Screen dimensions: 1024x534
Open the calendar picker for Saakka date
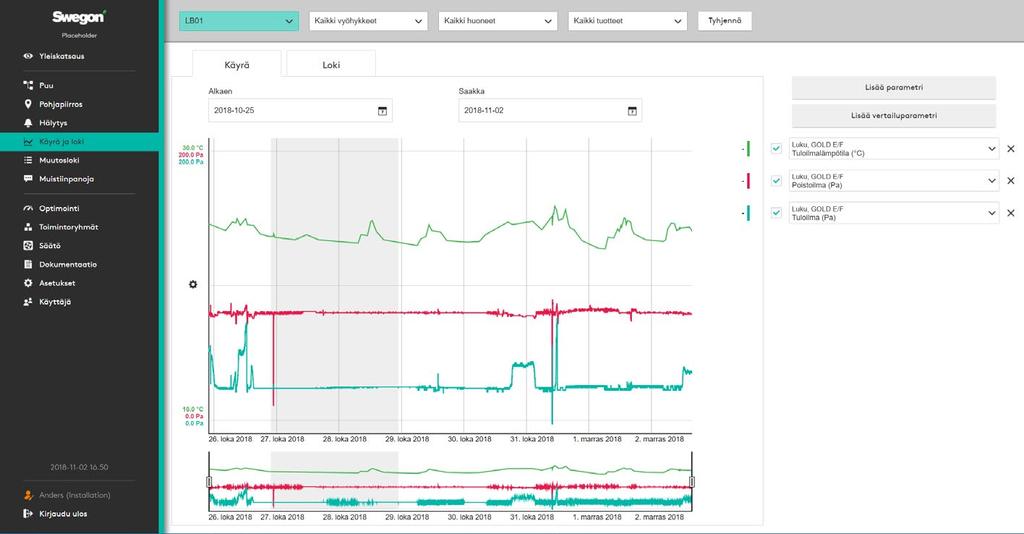coord(632,111)
